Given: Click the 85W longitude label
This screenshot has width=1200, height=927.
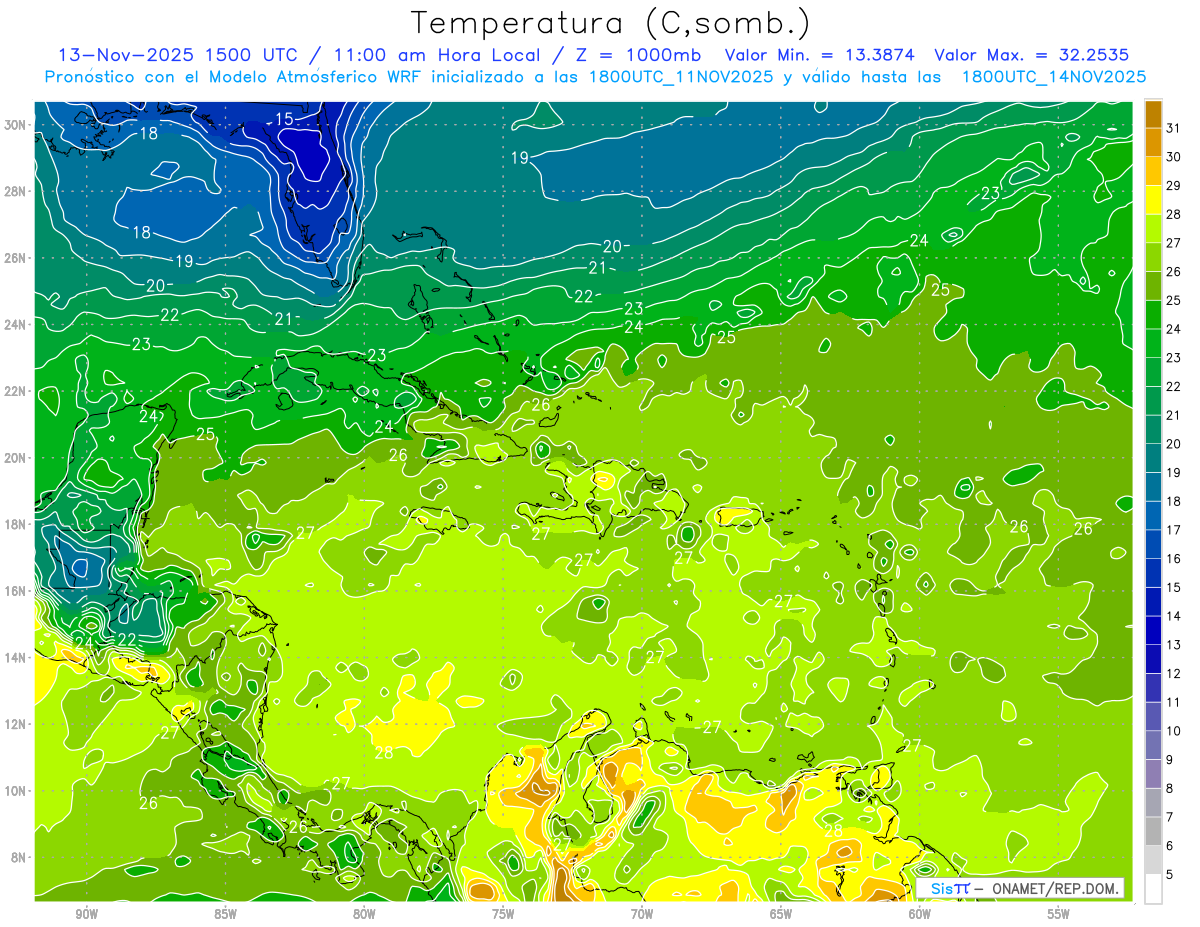Looking at the screenshot, I should pos(225,914).
